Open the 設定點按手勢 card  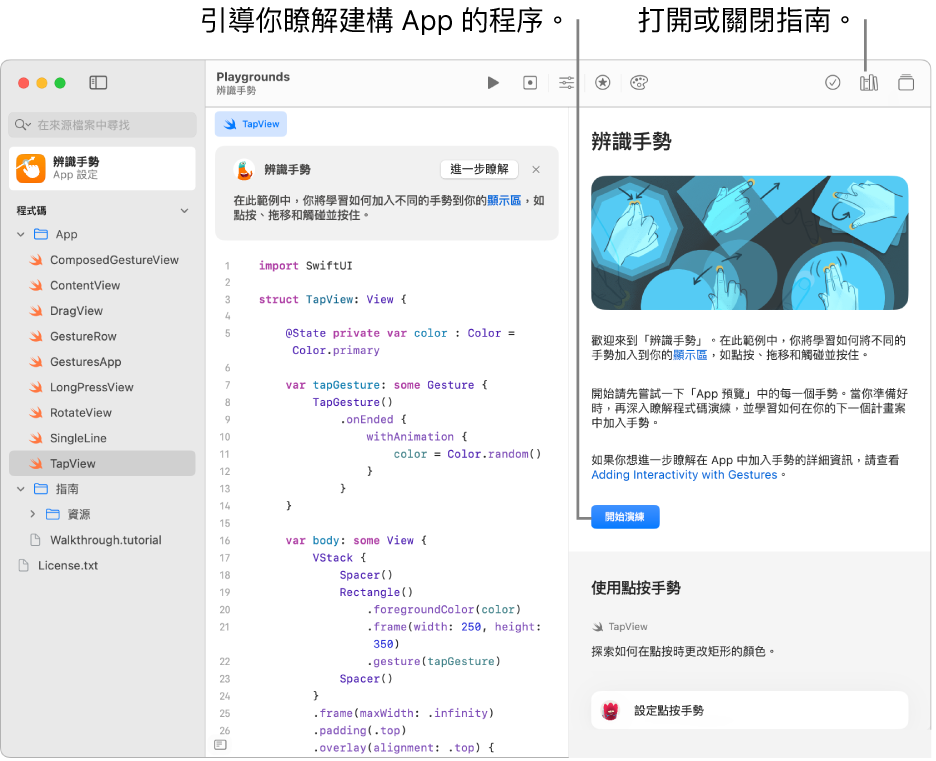pos(749,711)
